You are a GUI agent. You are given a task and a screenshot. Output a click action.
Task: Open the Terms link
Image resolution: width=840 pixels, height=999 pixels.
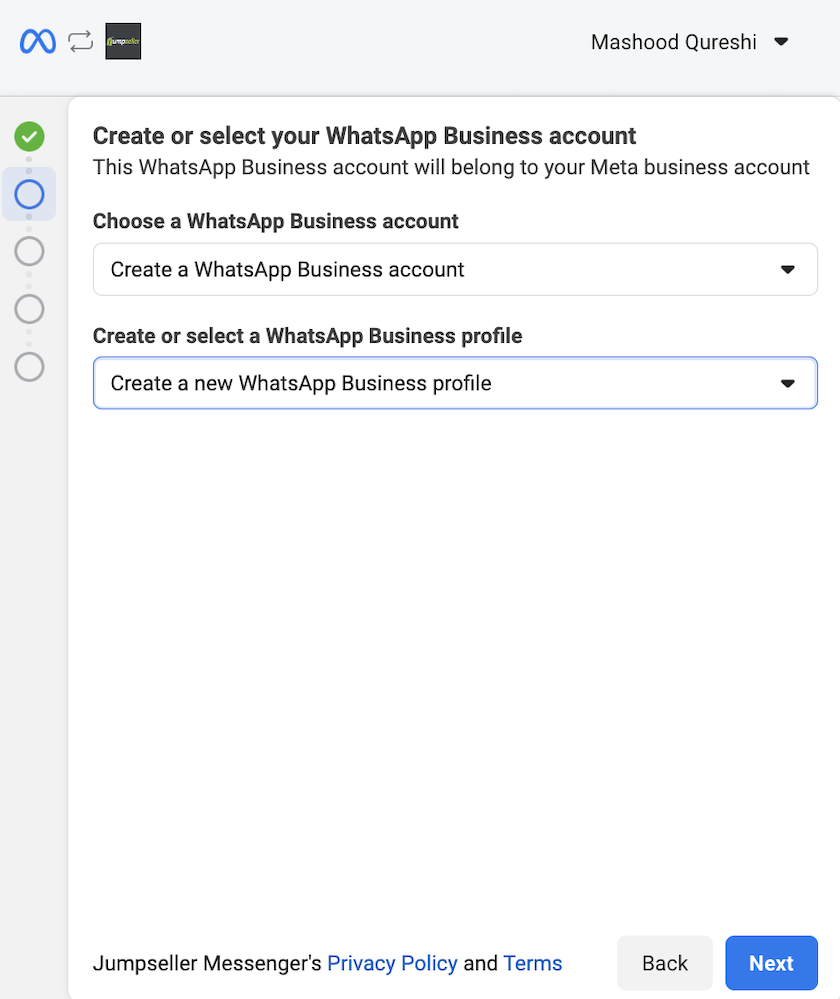(533, 963)
